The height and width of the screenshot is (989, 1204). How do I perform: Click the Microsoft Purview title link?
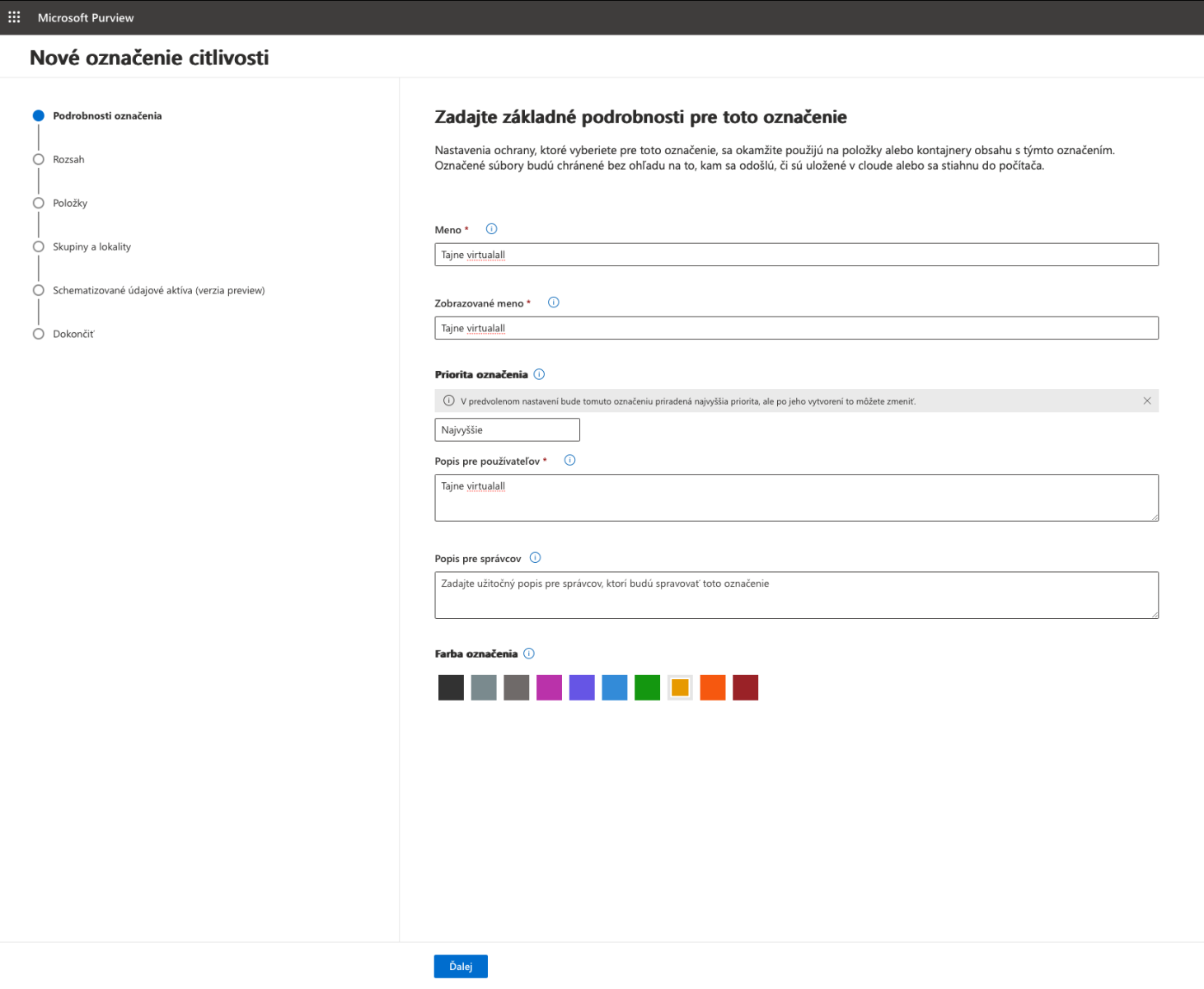86,17
